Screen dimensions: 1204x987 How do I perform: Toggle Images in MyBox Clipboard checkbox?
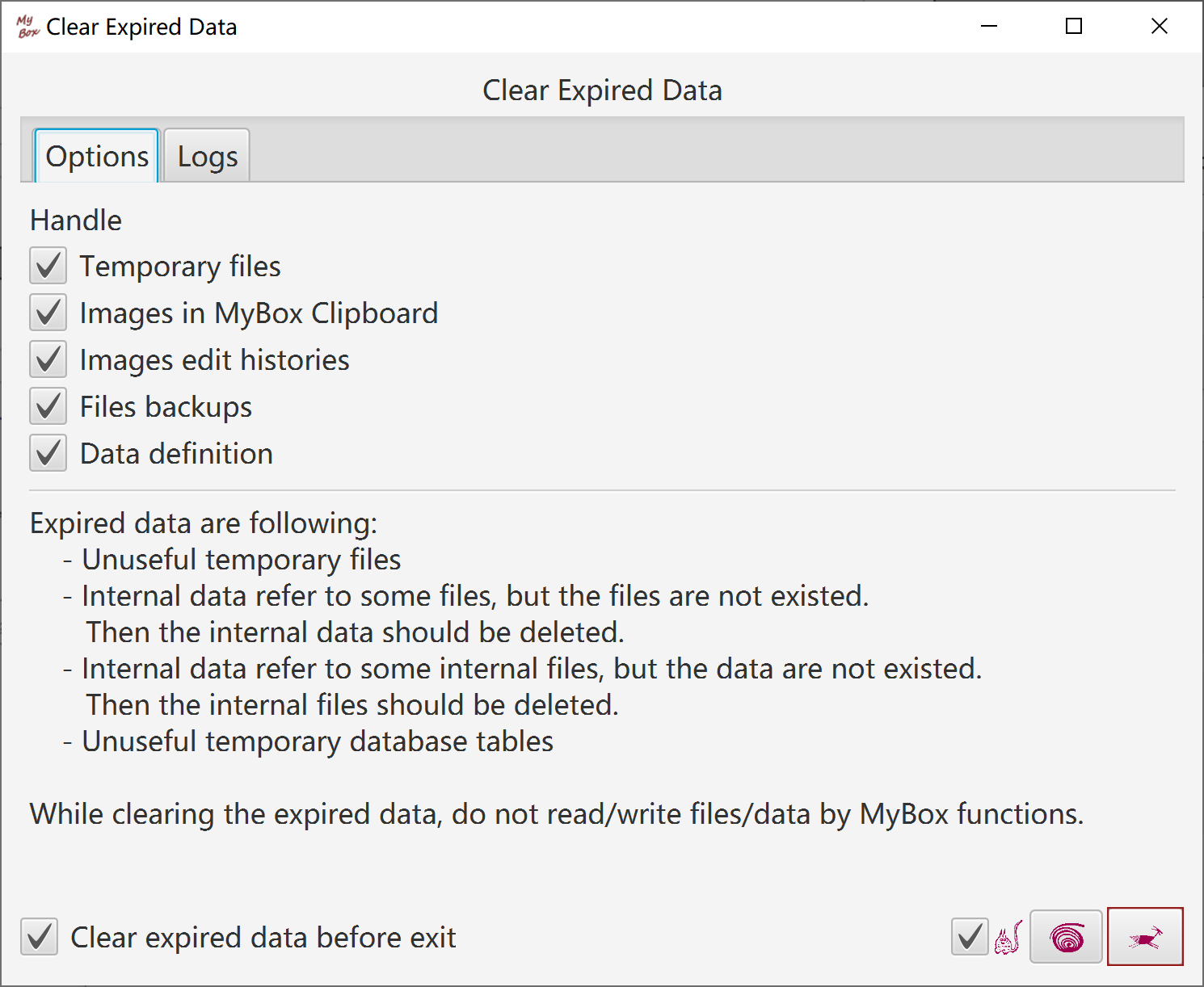[48, 313]
